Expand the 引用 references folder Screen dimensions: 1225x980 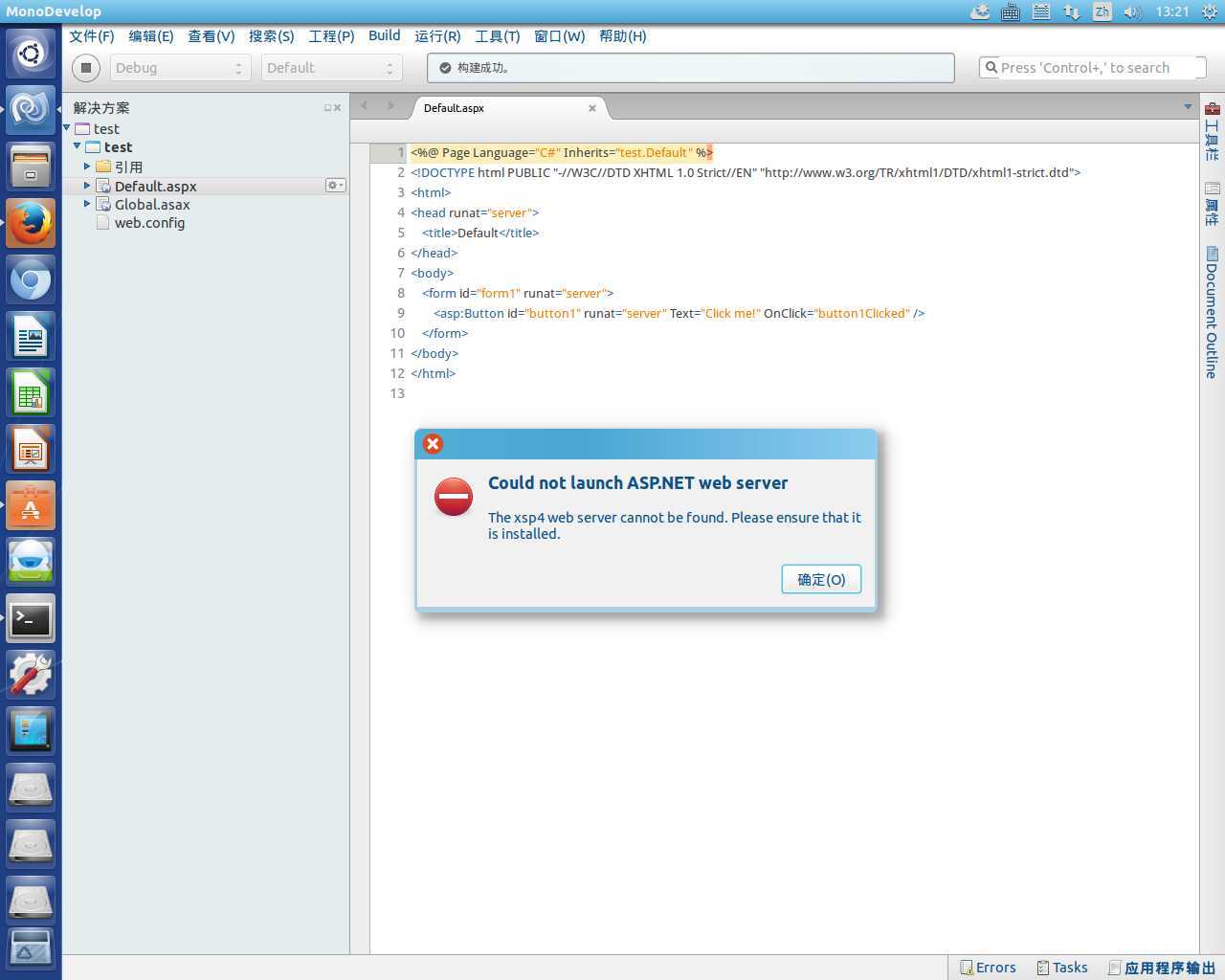87,166
